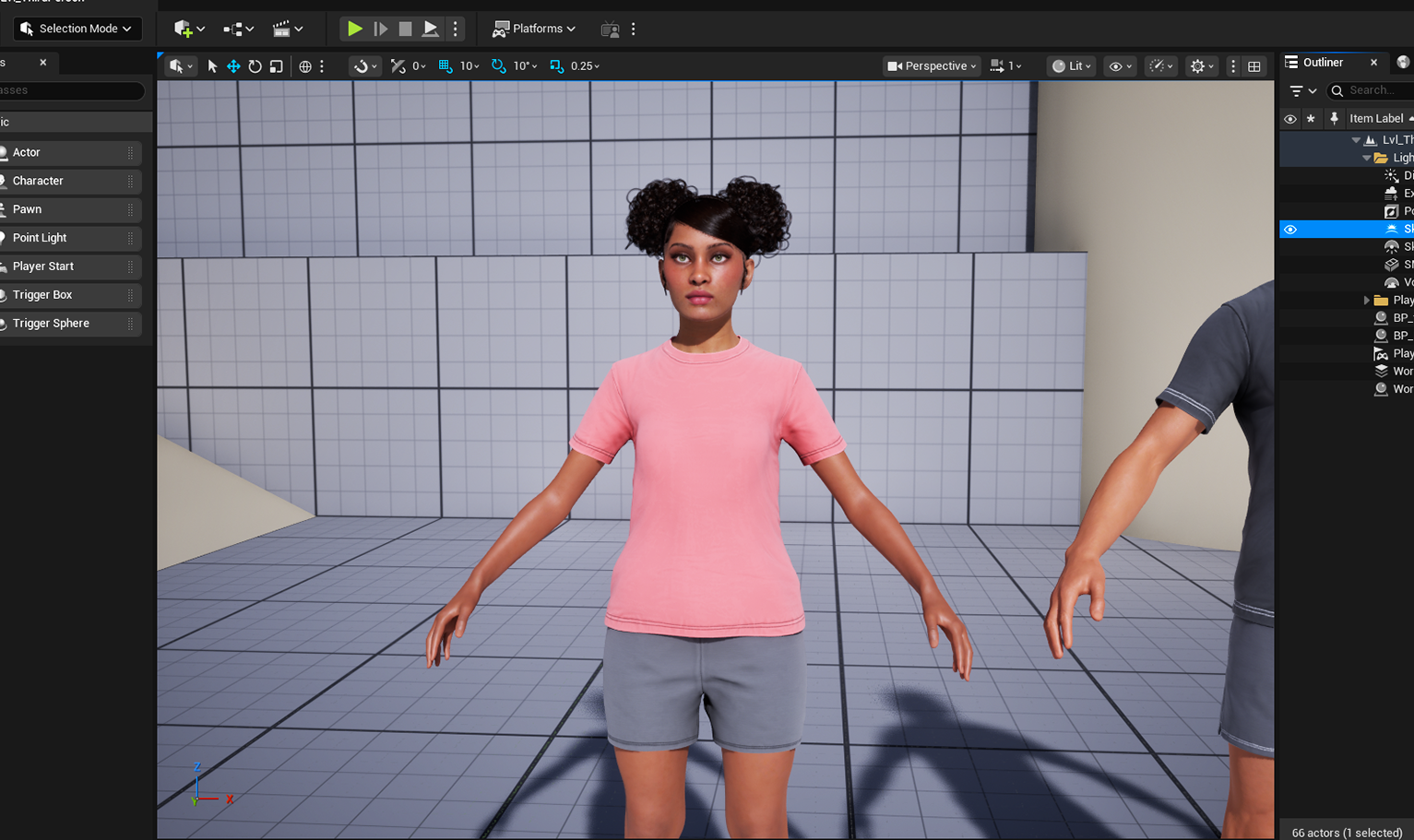Toggle rotation snapping icon
The height and width of the screenshot is (840, 1414).
(x=499, y=65)
